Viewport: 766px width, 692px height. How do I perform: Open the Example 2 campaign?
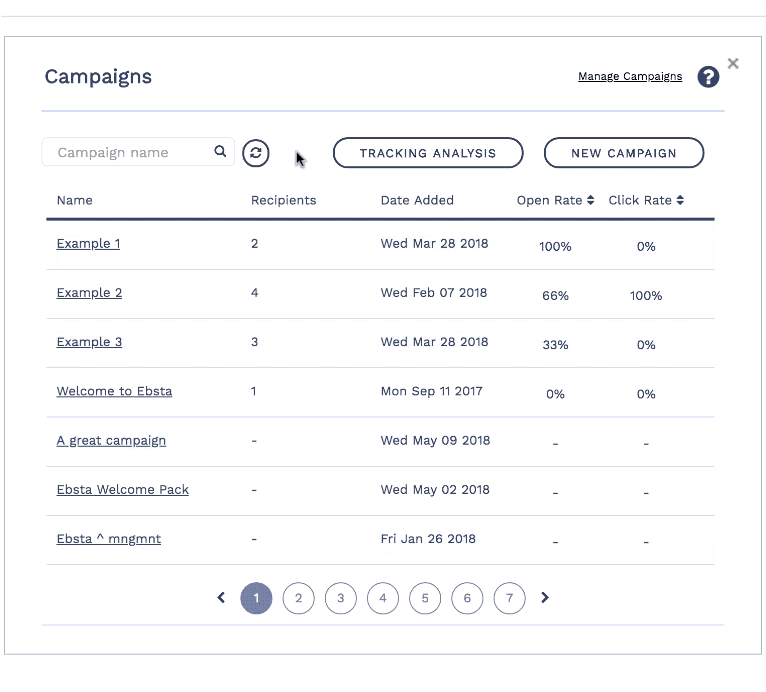89,293
